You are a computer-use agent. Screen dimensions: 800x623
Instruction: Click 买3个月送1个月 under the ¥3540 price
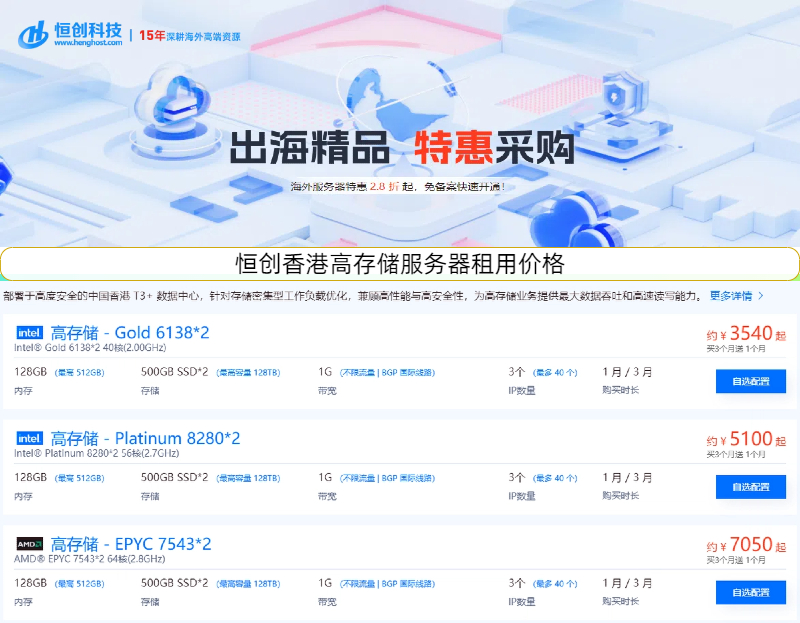point(736,349)
